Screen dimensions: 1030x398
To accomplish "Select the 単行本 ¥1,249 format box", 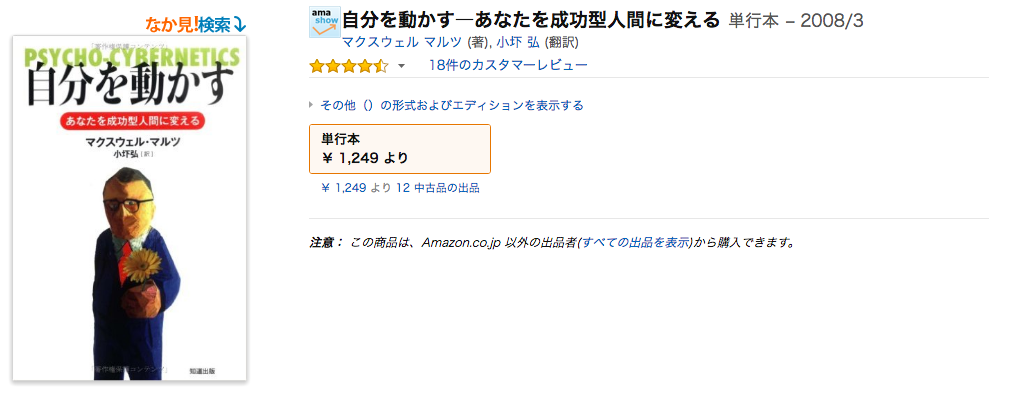I will (x=399, y=149).
